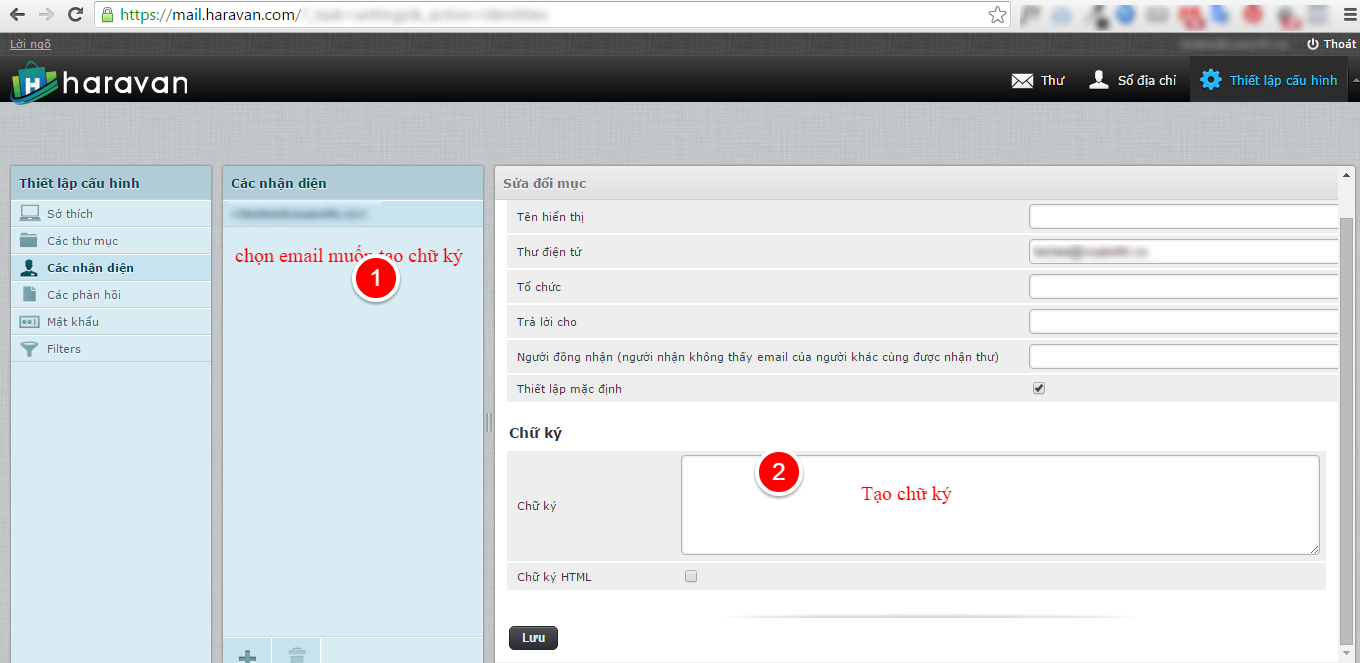Select Filters settings item

pyautogui.click(x=112, y=349)
